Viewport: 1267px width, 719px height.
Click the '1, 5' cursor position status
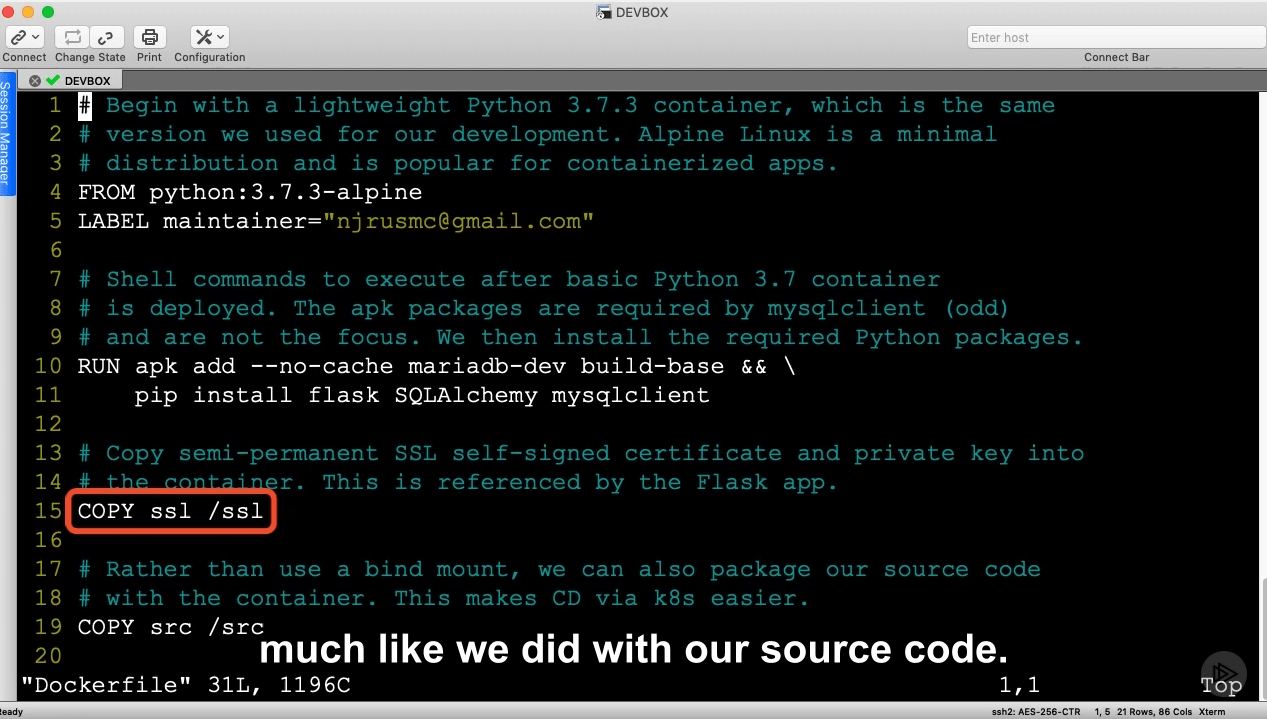click(x=1101, y=712)
